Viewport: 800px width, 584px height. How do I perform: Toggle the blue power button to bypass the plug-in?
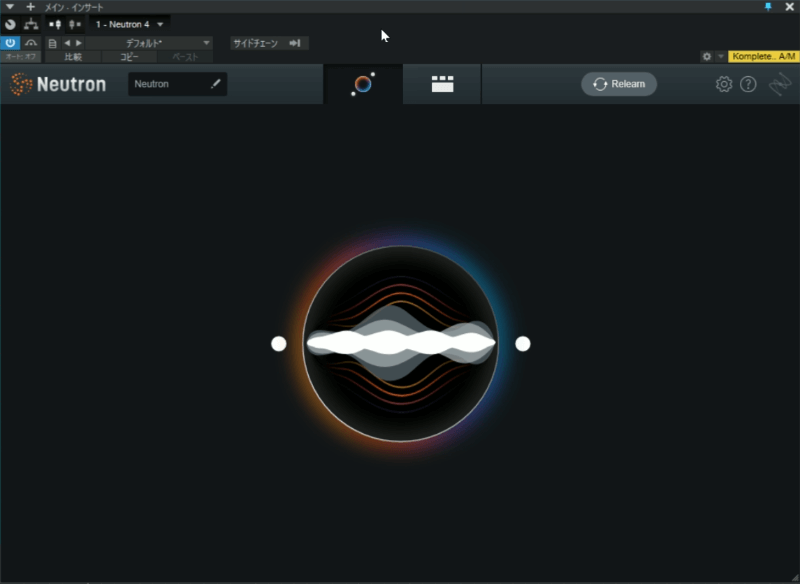tap(10, 43)
